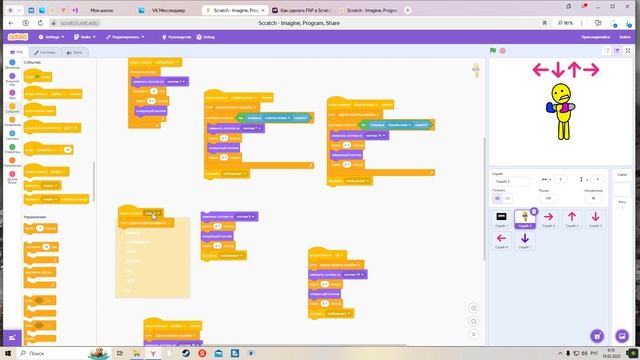
Task: Click the workspace vertical scrollbar
Action: [x=484, y=199]
